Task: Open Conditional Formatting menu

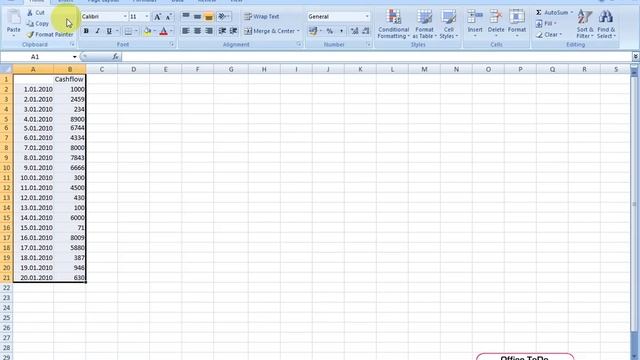Action: click(x=393, y=24)
